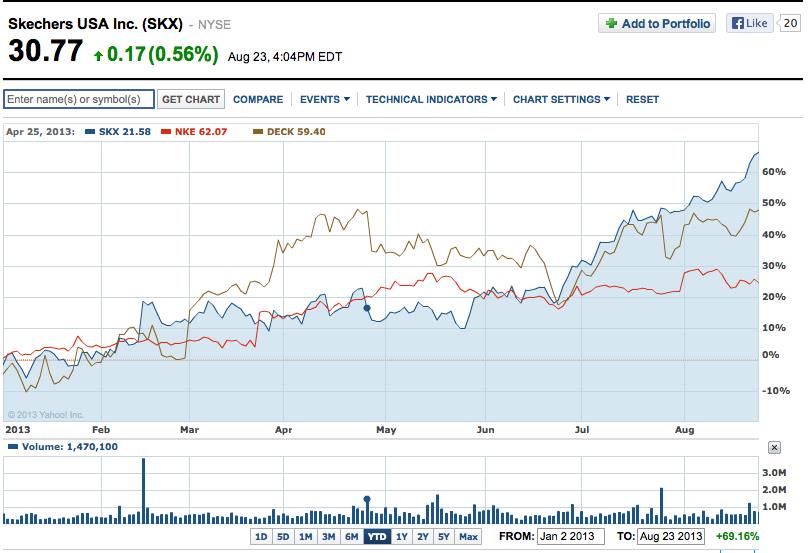Click the green plus Add to Portfolio icon
The width and height of the screenshot is (811, 553).
click(611, 23)
